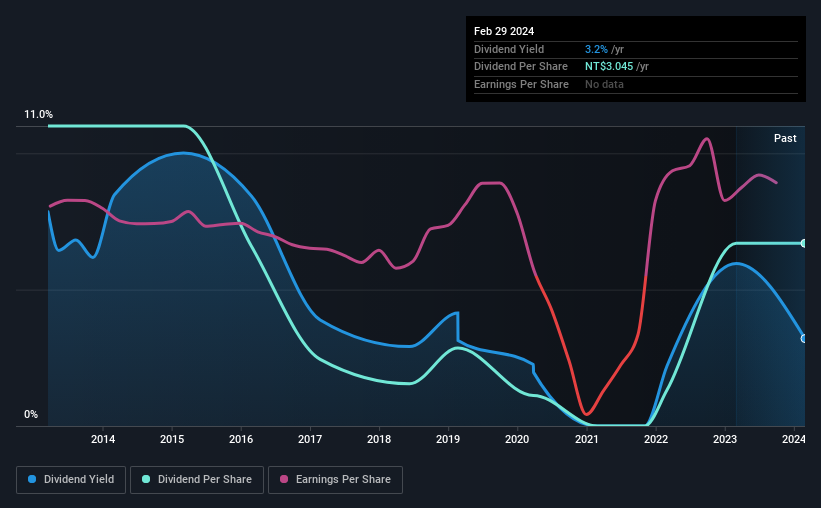Click the Dividend Per Share tooltip row label
821x508 pixels.
point(520,67)
